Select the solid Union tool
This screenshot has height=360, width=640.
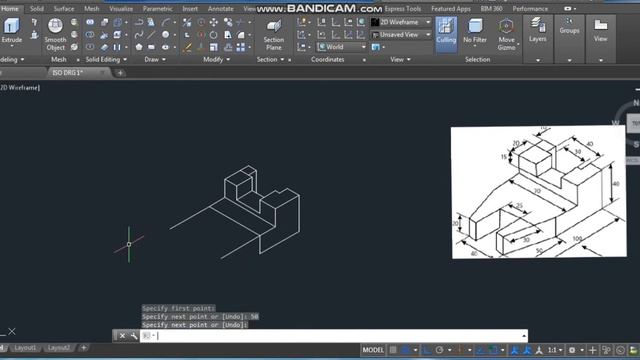click(x=90, y=22)
